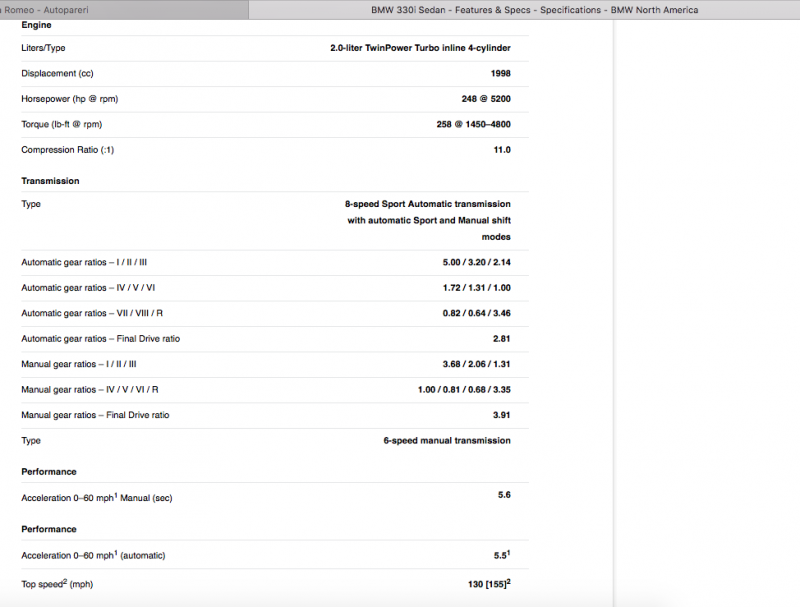
Task: Click the Acceleration 0–60 mph Manual label
Action: [89, 498]
